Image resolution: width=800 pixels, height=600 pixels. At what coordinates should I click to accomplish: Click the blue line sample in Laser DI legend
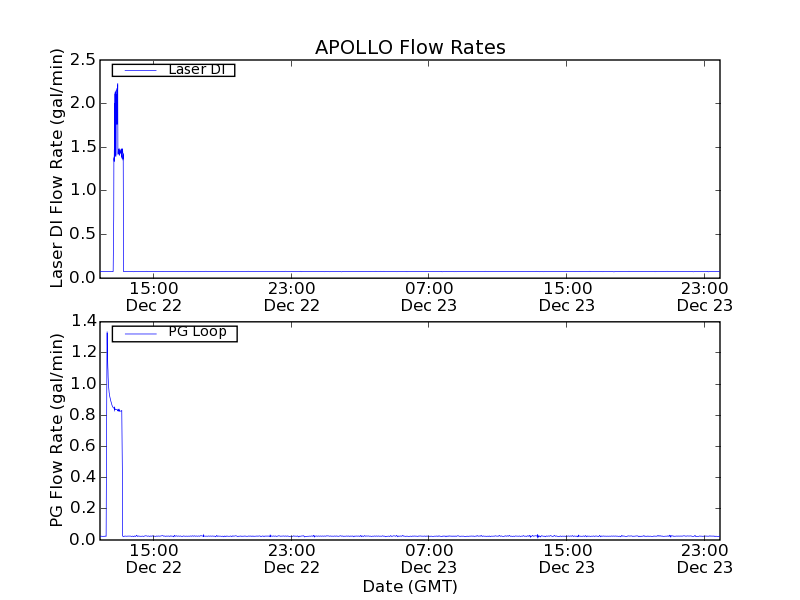[140, 70]
